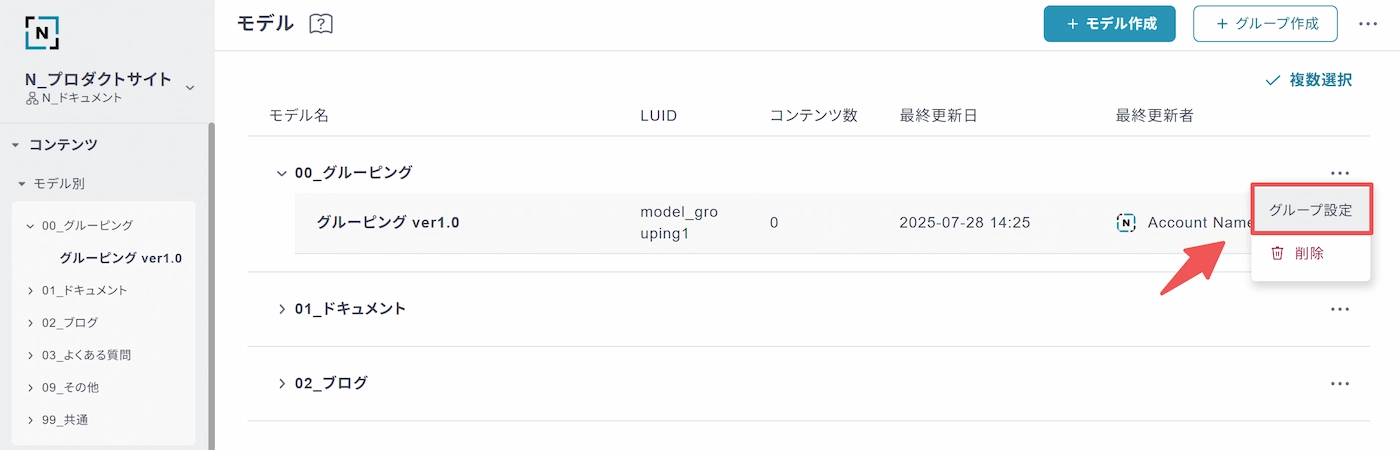
Task: Click the グループ作成 button
Action: (1265, 24)
